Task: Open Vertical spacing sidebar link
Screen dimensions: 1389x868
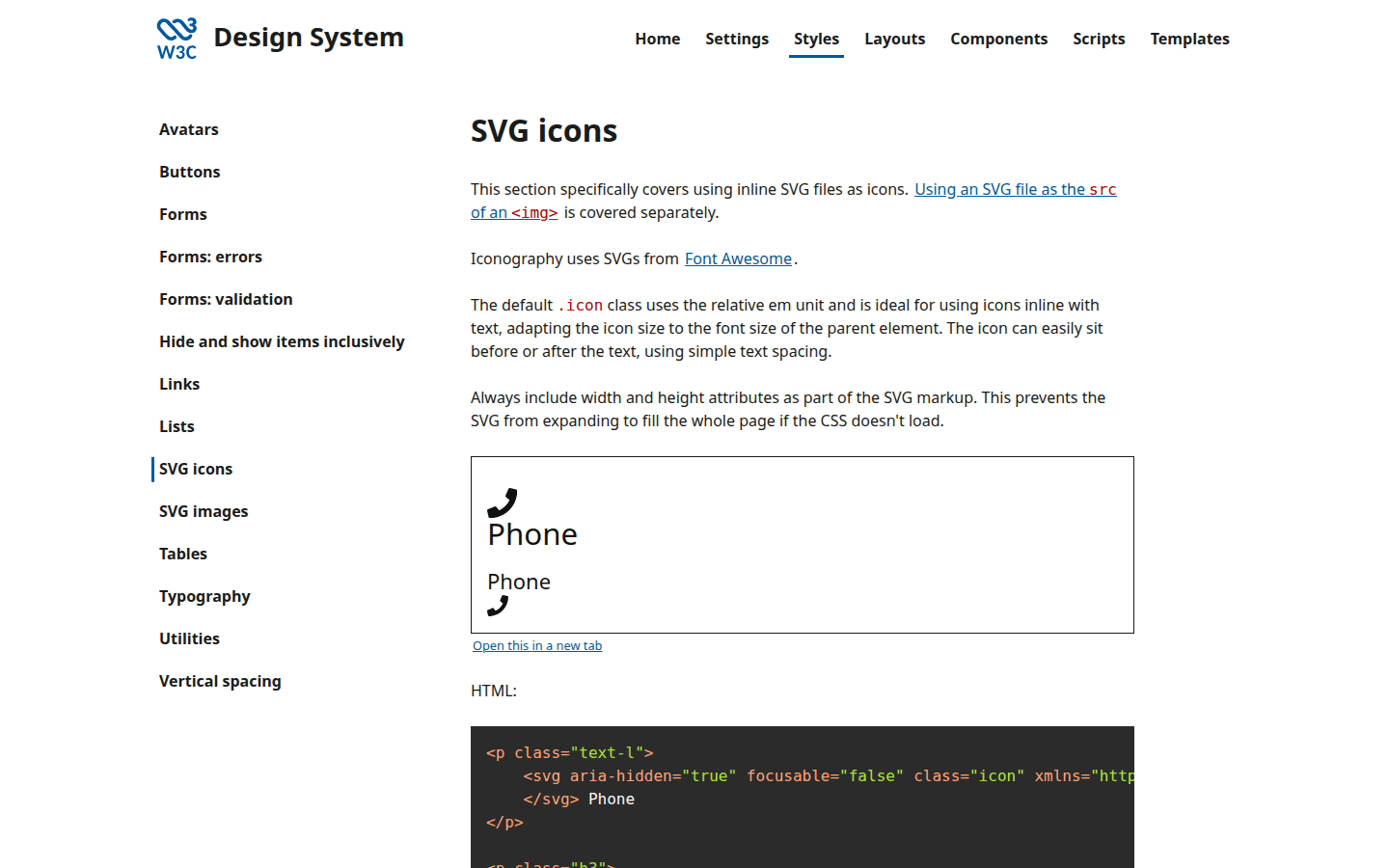Action: point(220,681)
